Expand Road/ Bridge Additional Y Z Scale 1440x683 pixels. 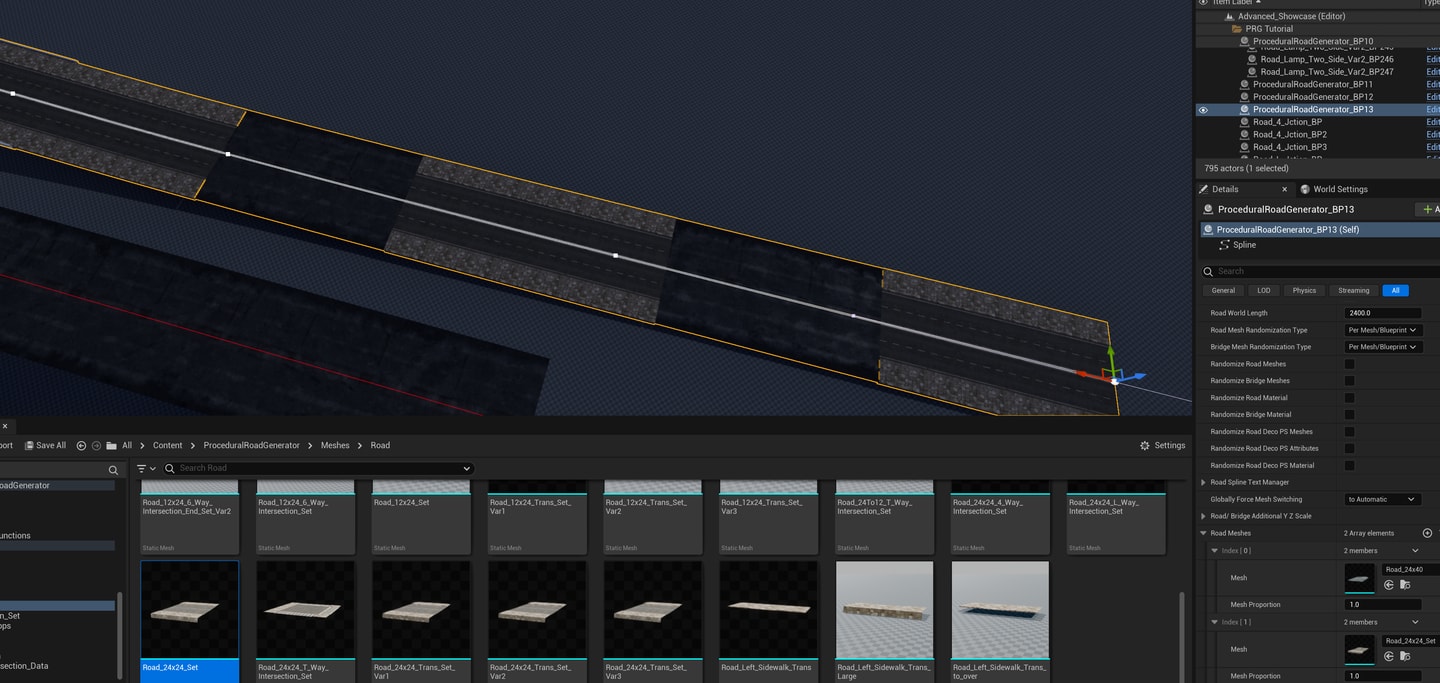click(1203, 516)
